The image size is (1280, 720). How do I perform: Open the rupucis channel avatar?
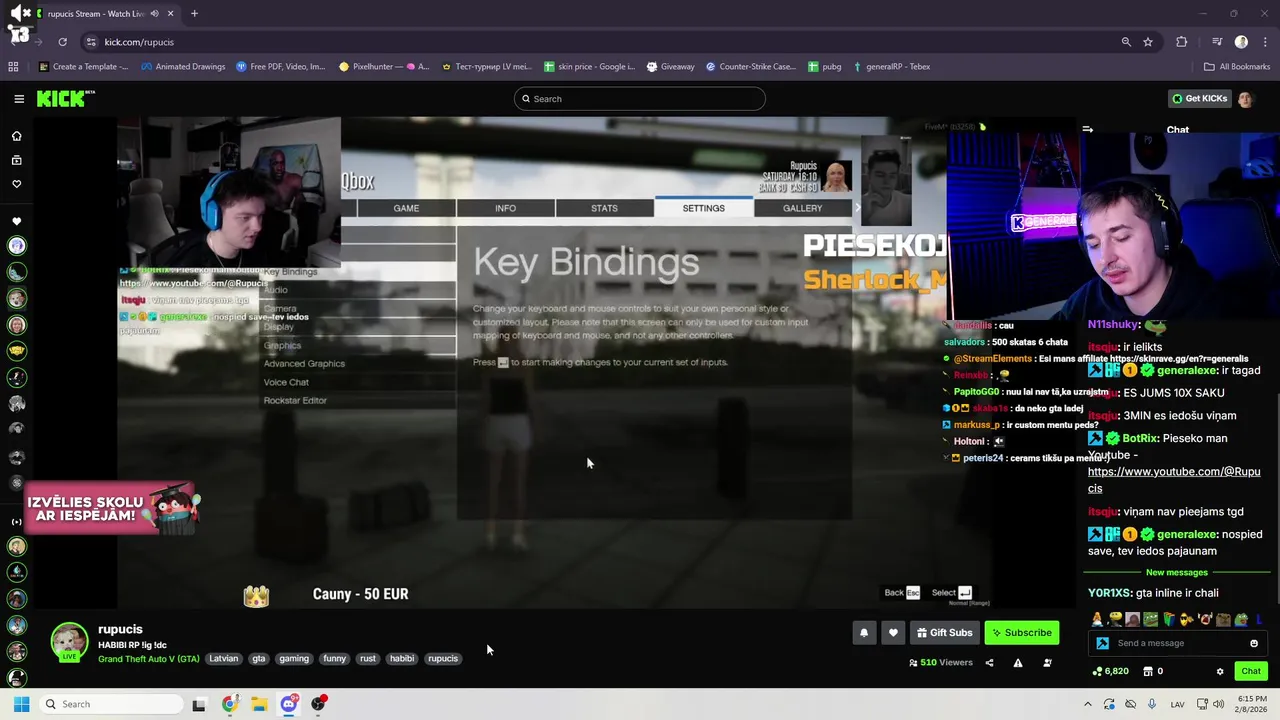(x=70, y=641)
